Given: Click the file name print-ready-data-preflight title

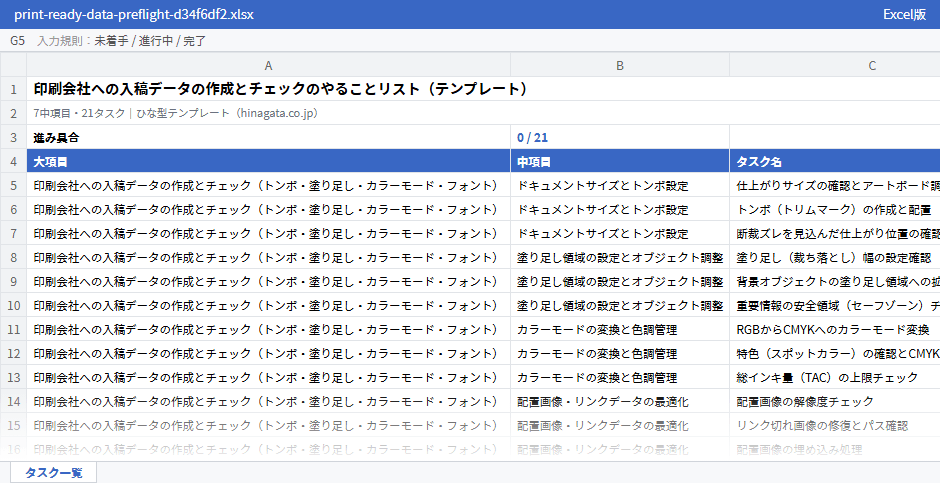Looking at the screenshot, I should [x=134, y=14].
